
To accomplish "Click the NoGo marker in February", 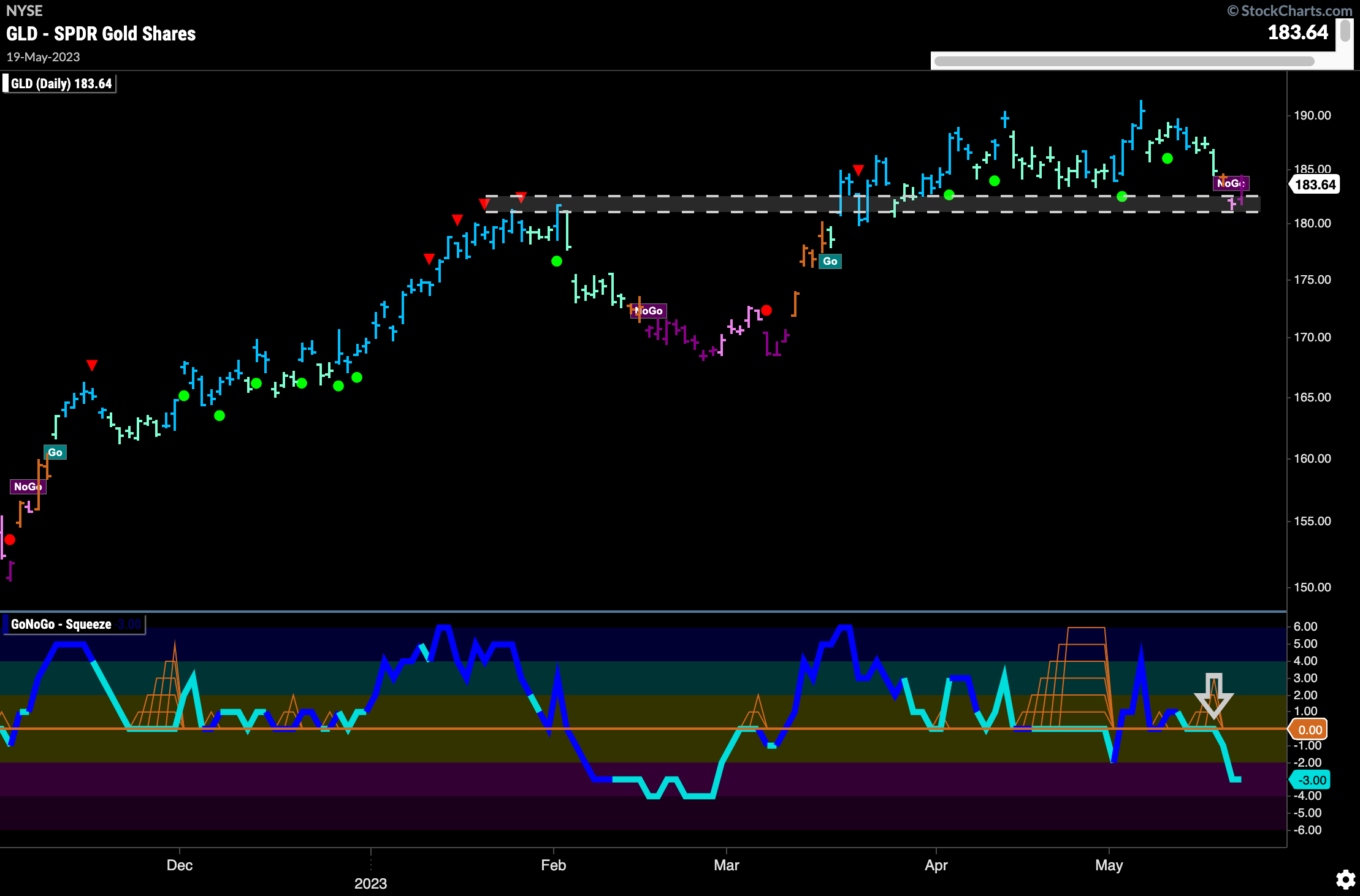I will [648, 311].
